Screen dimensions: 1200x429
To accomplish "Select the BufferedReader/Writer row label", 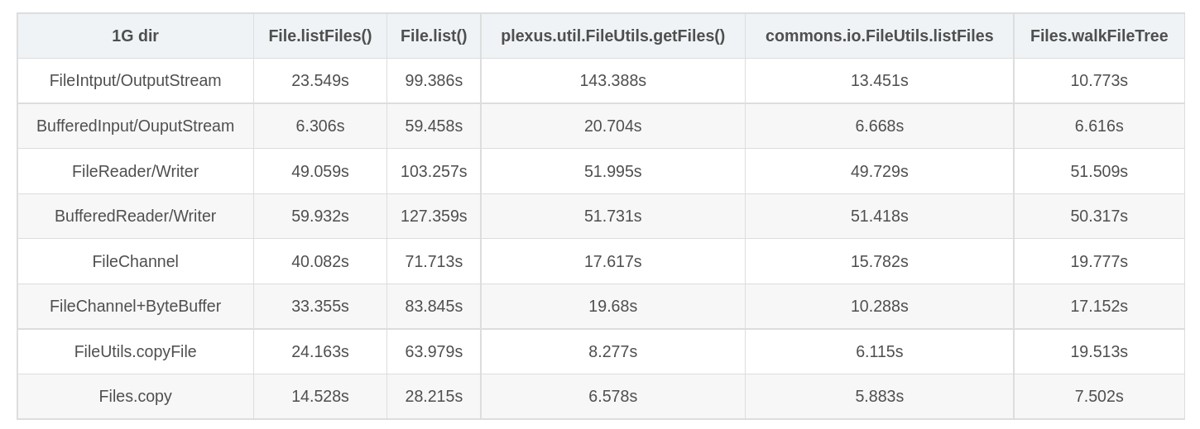I will point(135,216).
